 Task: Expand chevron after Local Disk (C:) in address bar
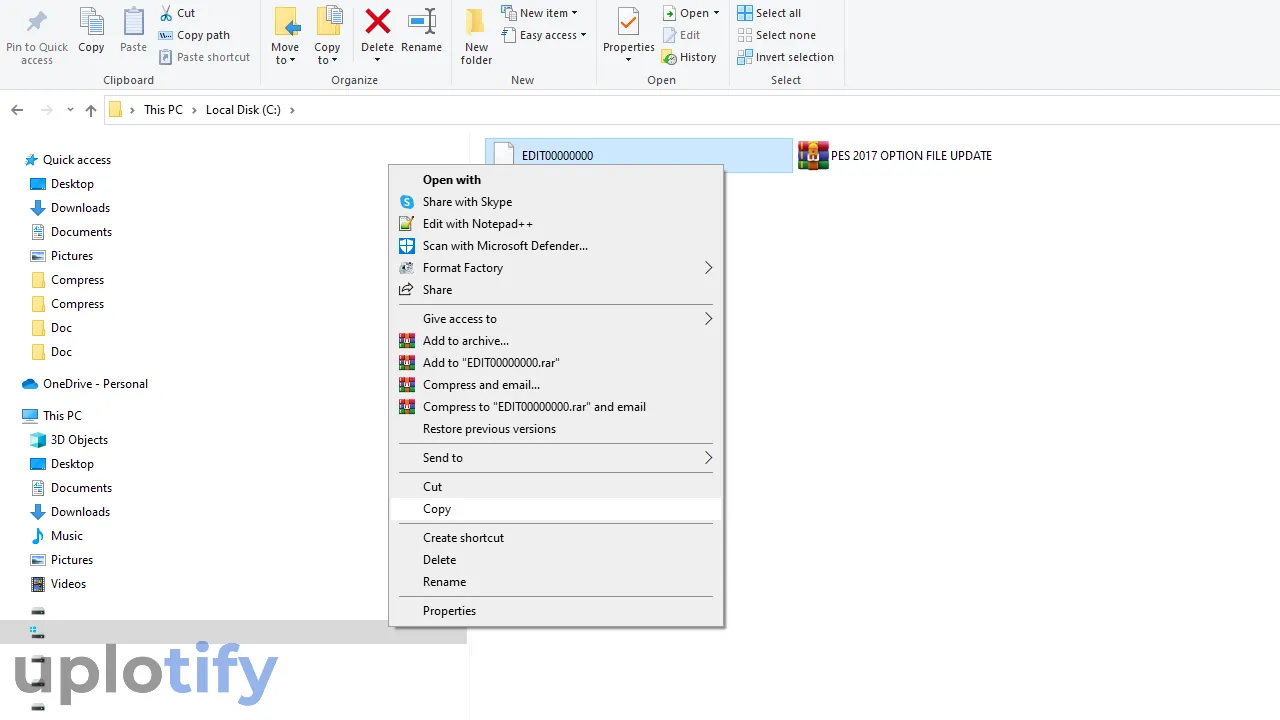pyautogui.click(x=292, y=110)
